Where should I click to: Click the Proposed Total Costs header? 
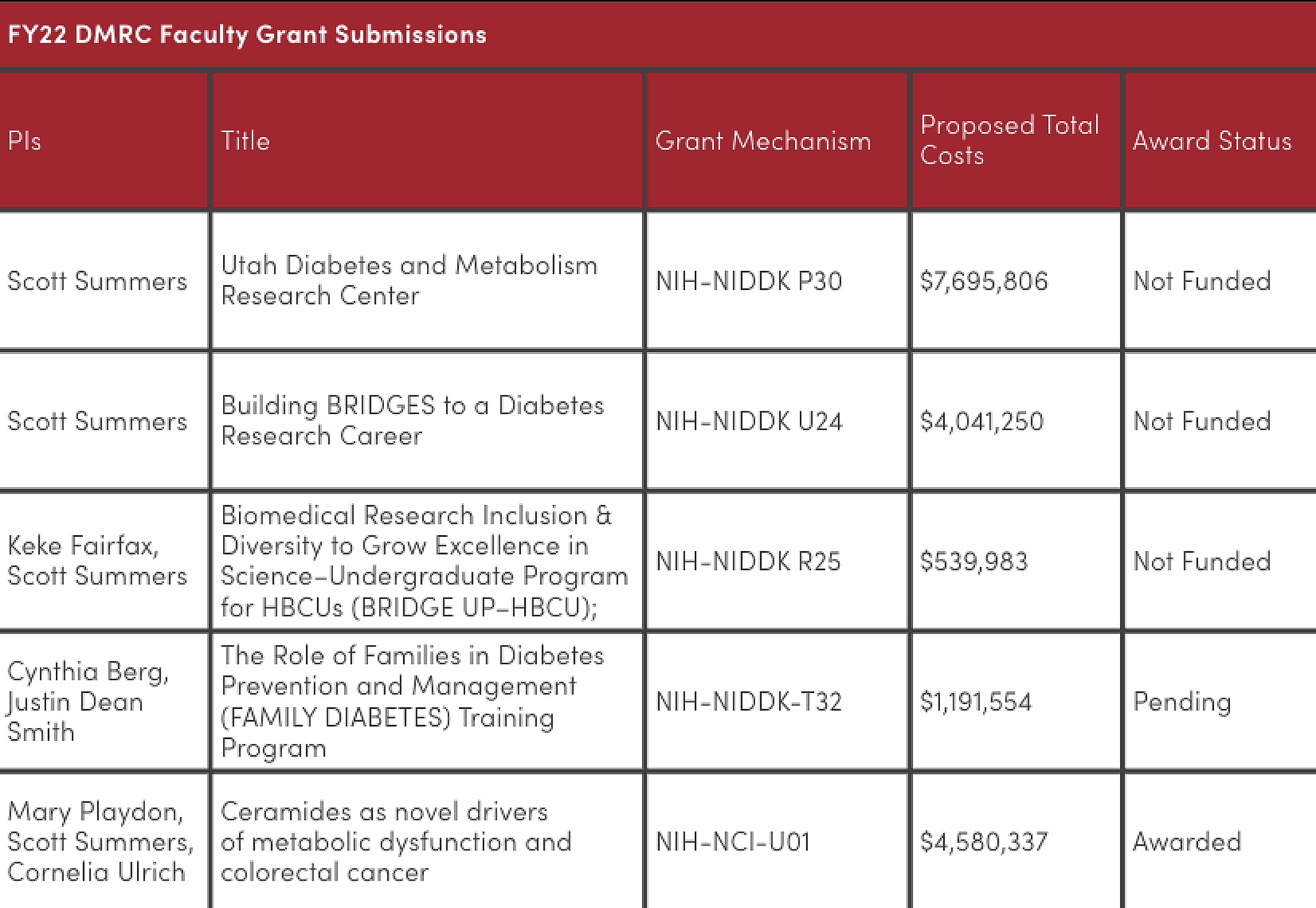click(x=1016, y=140)
